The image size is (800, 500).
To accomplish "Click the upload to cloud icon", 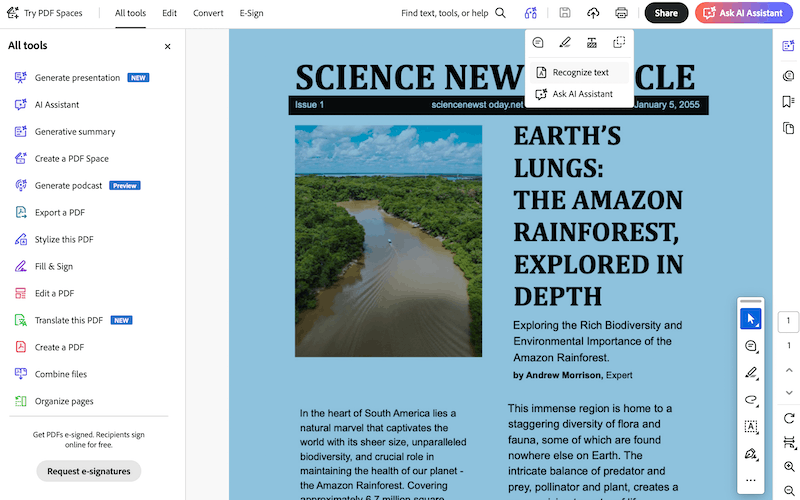I will pos(593,13).
